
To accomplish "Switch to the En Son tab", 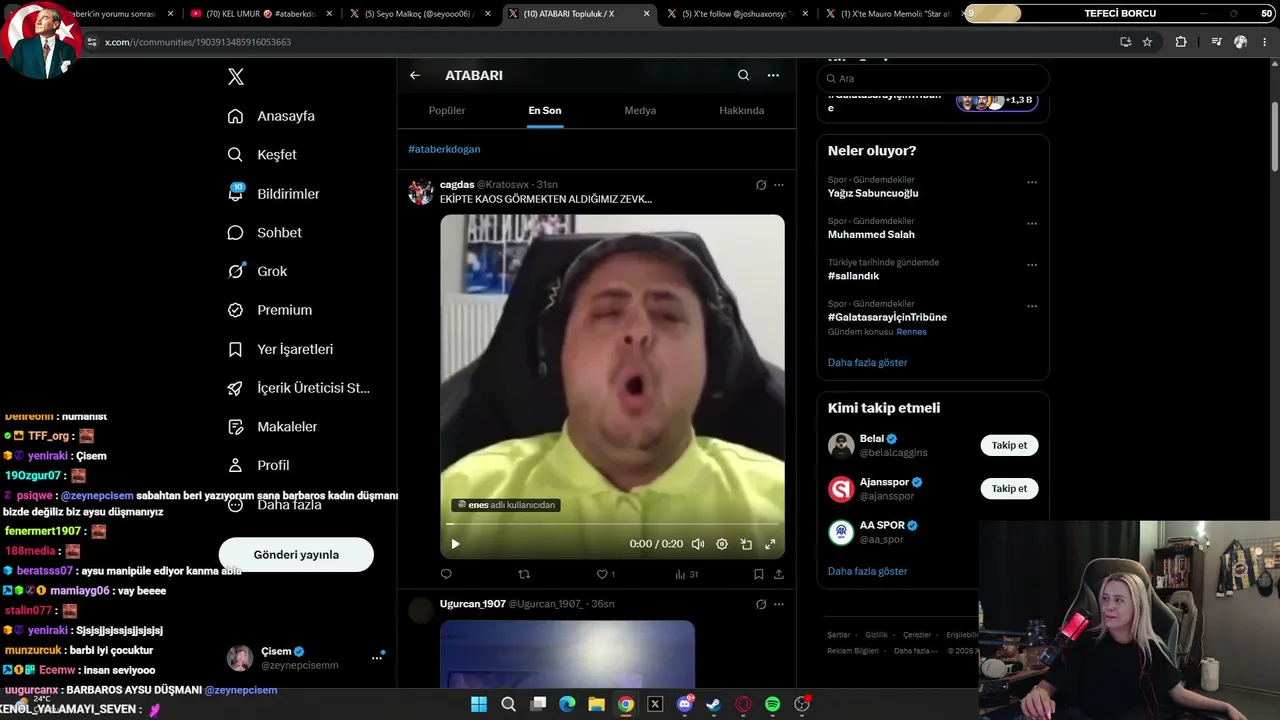I will 545,110.
